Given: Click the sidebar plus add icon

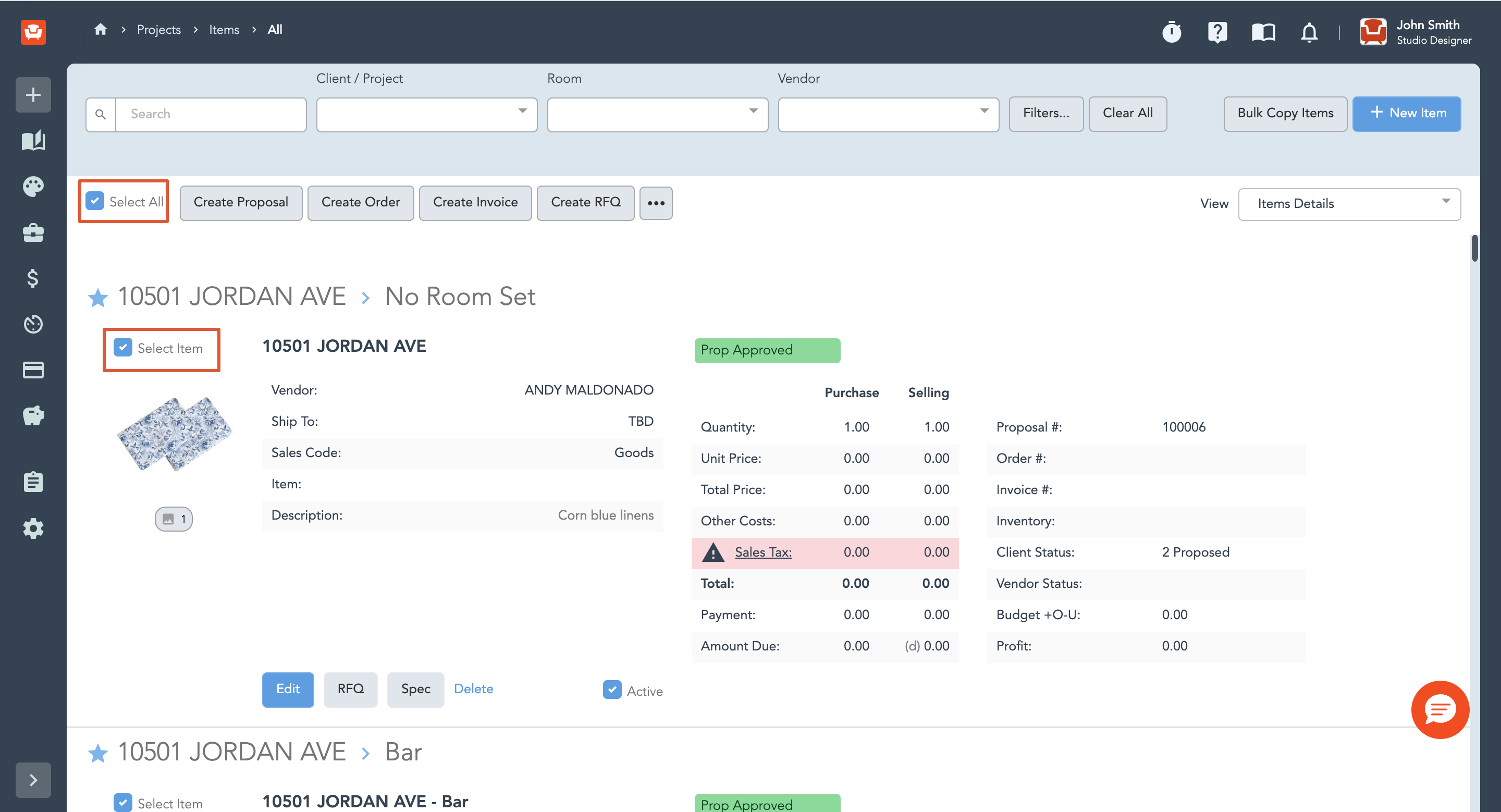Looking at the screenshot, I should (x=33, y=94).
